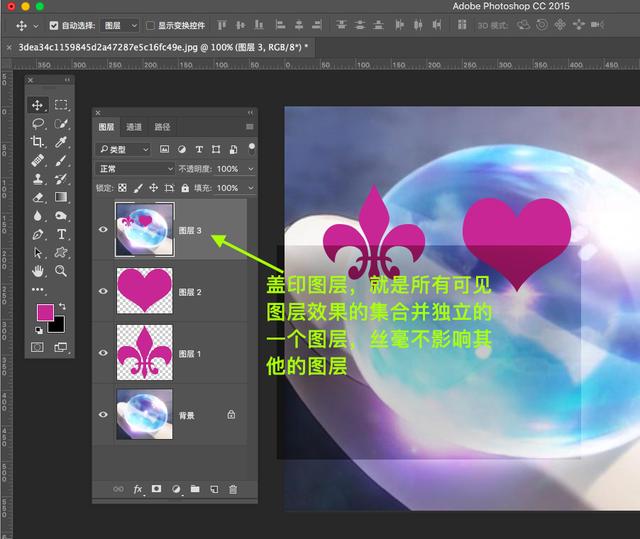Screen dimensions: 640x539
Task: Click the magenta foreground color swatch
Action: click(45, 312)
